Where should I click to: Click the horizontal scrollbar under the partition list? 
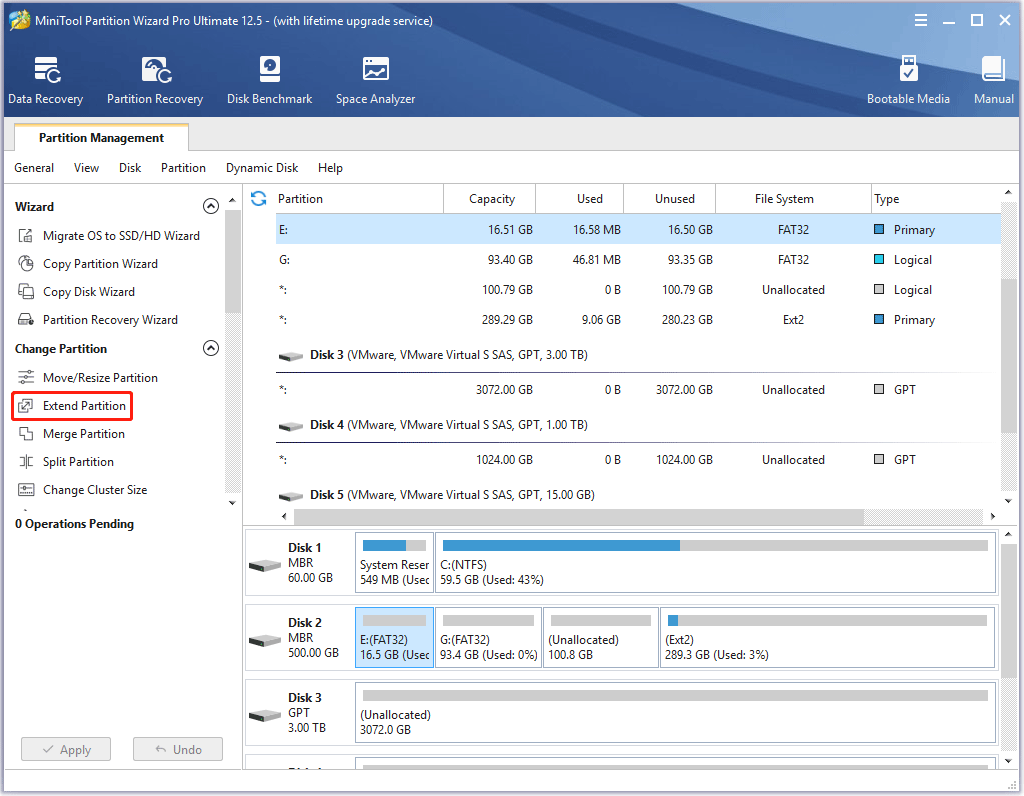pos(579,517)
